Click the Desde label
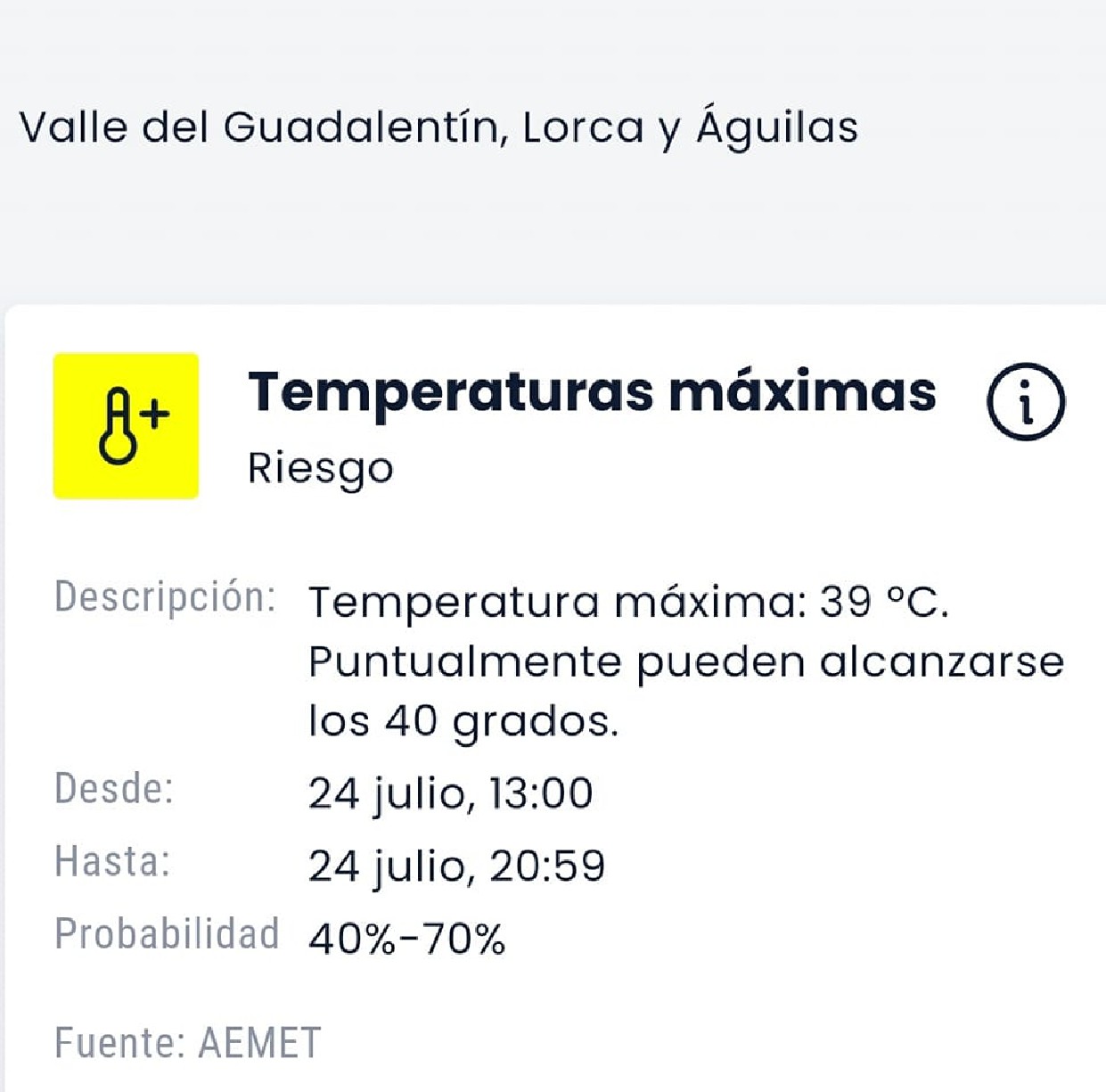This screenshot has width=1106, height=1092. pyautogui.click(x=114, y=789)
